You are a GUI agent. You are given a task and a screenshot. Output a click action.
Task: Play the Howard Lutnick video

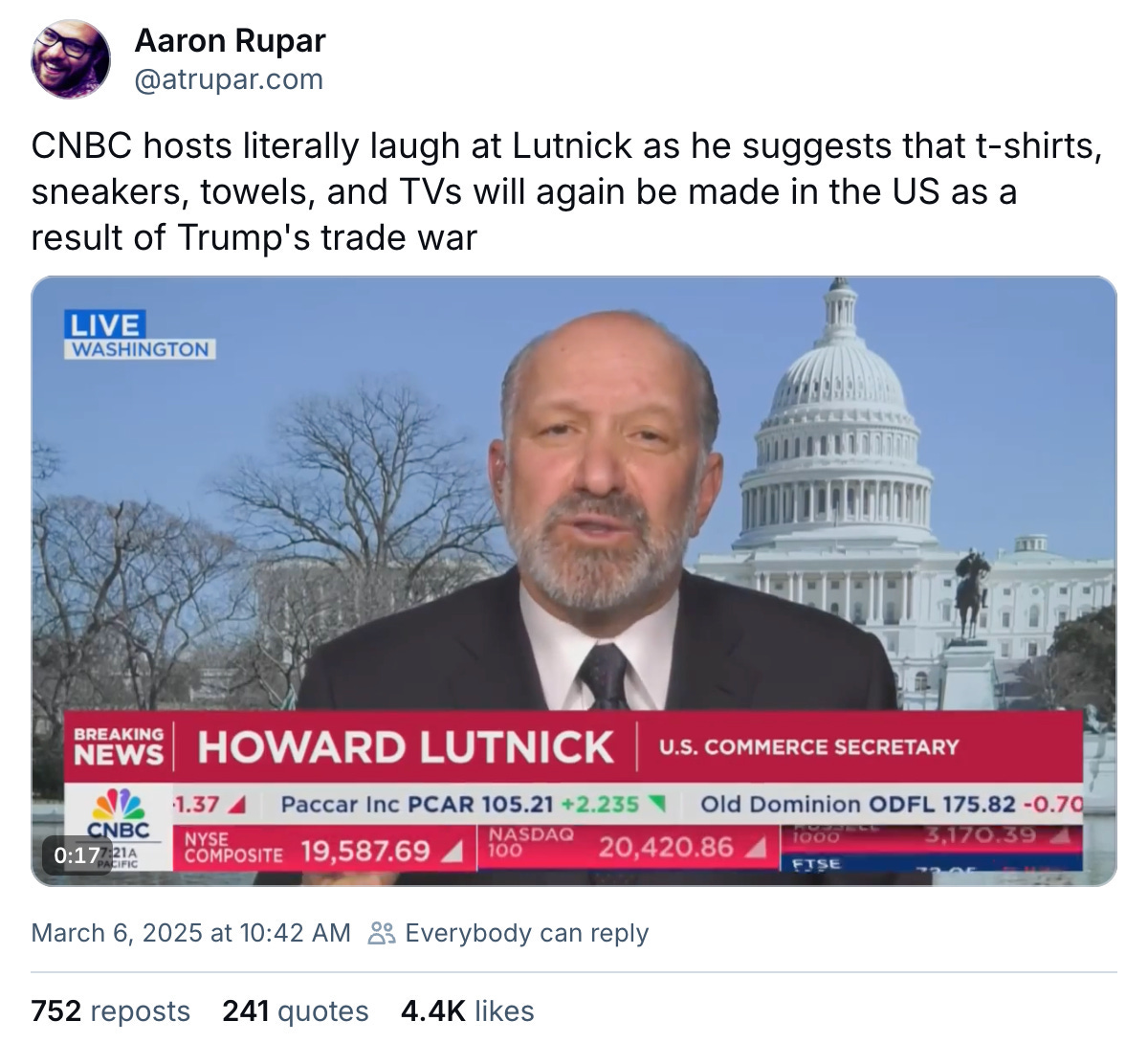[574, 581]
